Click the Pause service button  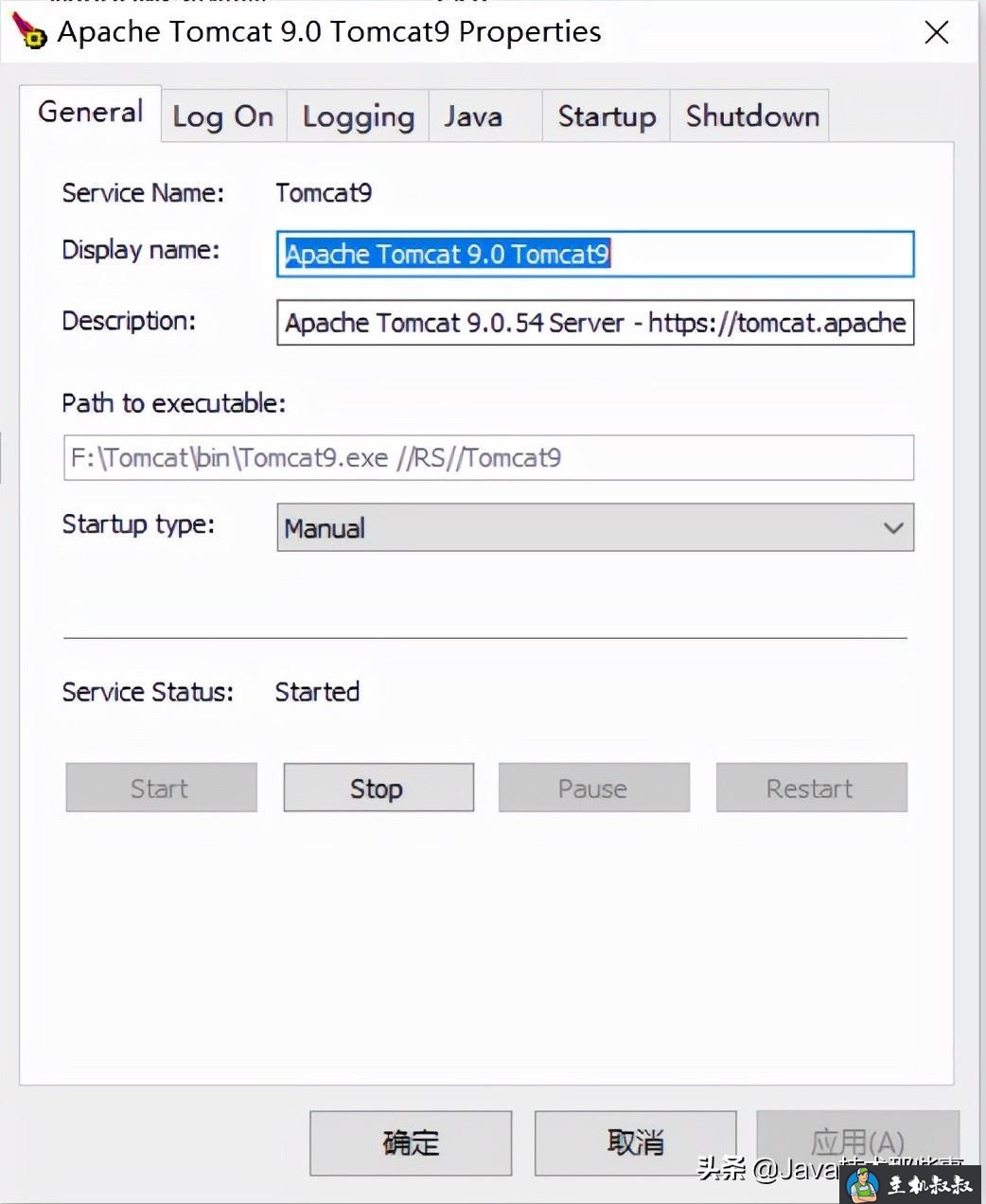click(594, 788)
